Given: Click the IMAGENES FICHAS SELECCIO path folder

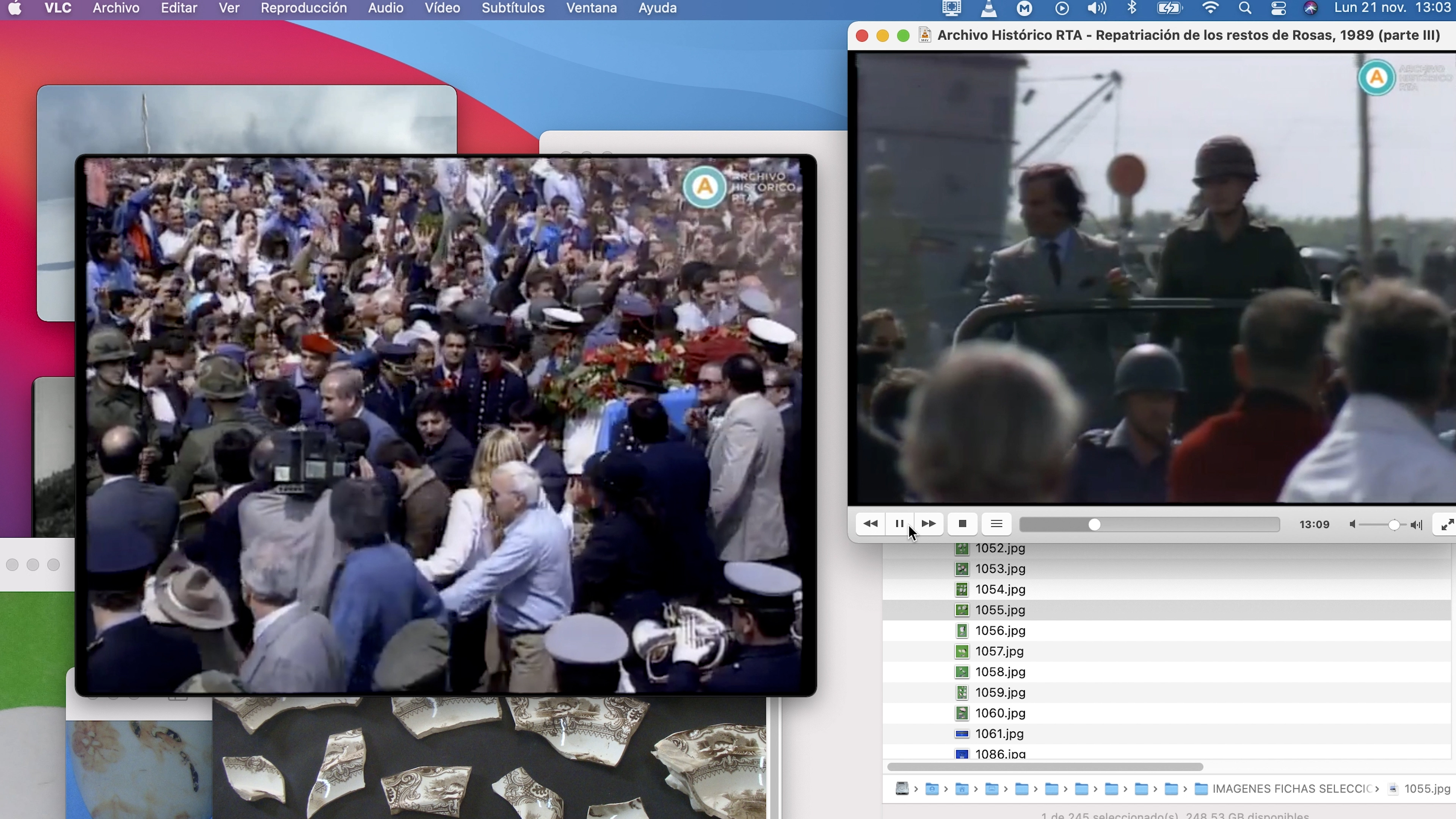Looking at the screenshot, I should tap(1291, 789).
